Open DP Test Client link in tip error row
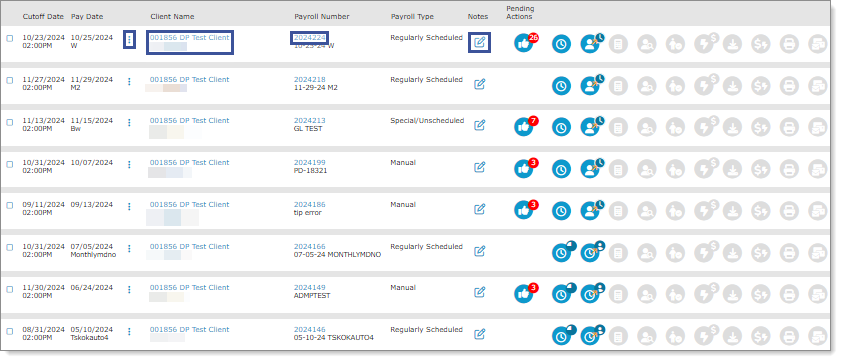The image size is (841, 361). [189, 204]
